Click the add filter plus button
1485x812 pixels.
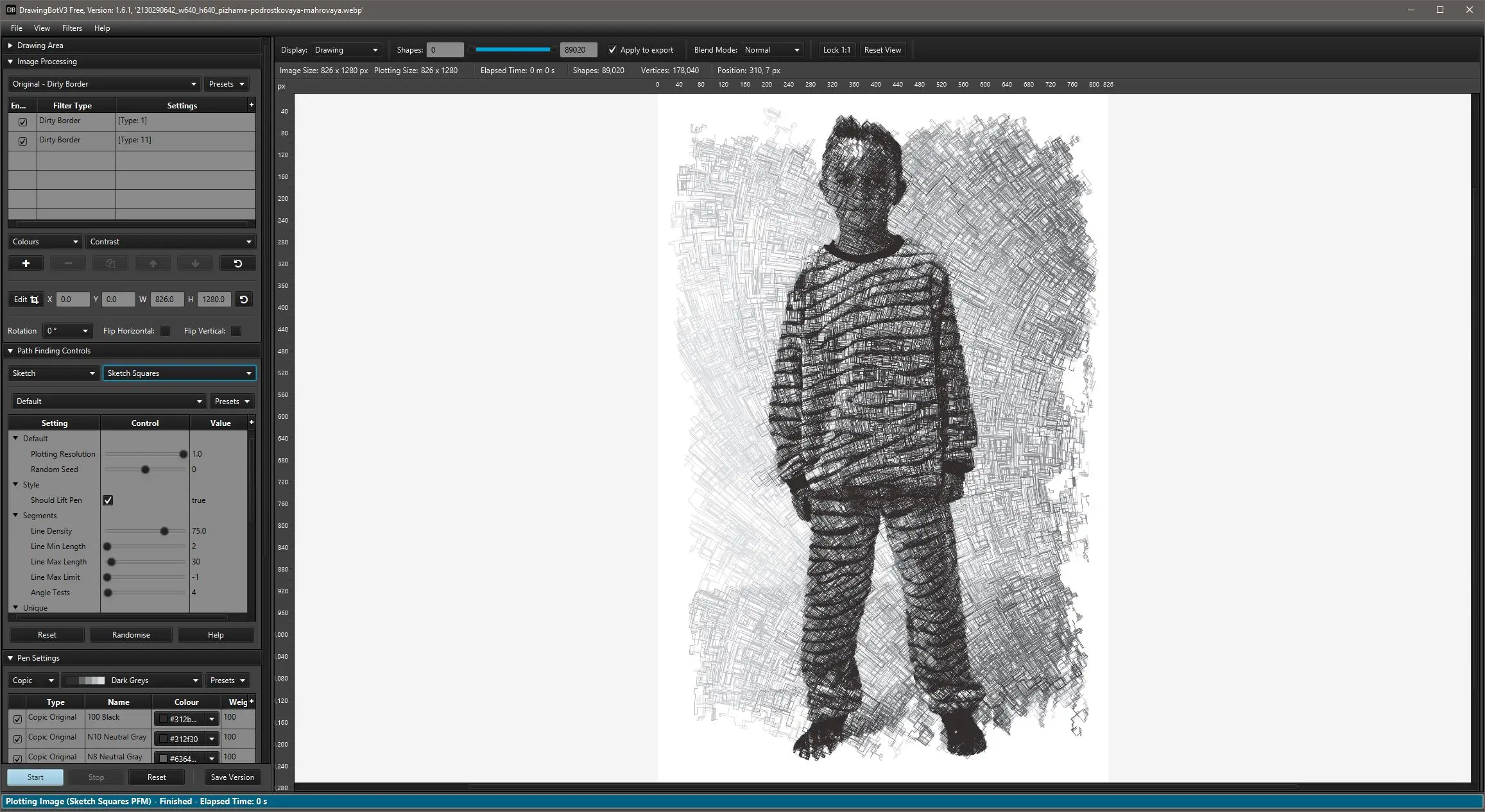[x=26, y=264]
